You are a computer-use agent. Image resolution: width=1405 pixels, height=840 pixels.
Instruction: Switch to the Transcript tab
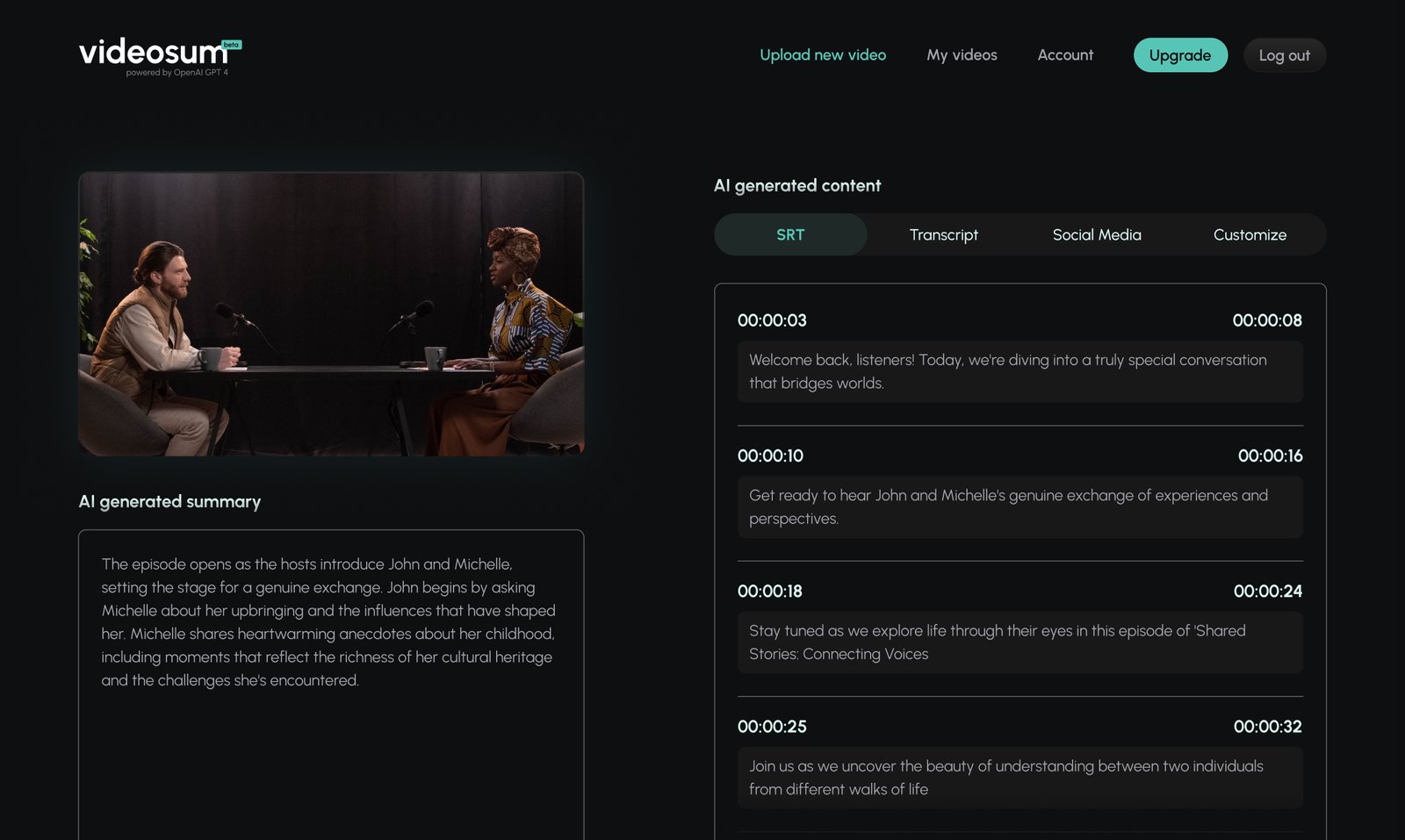(x=943, y=234)
